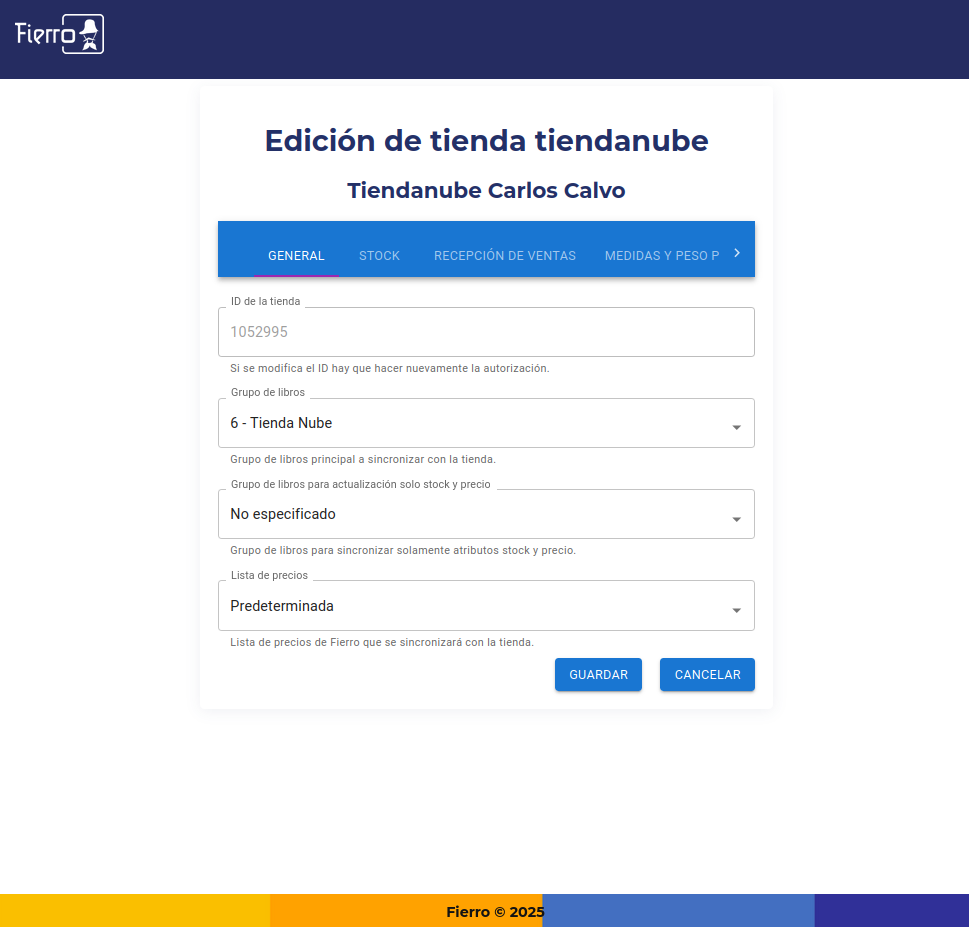This screenshot has width=969, height=927.
Task: Click arrow on Grupo de libros selector
Action: pyautogui.click(x=736, y=427)
